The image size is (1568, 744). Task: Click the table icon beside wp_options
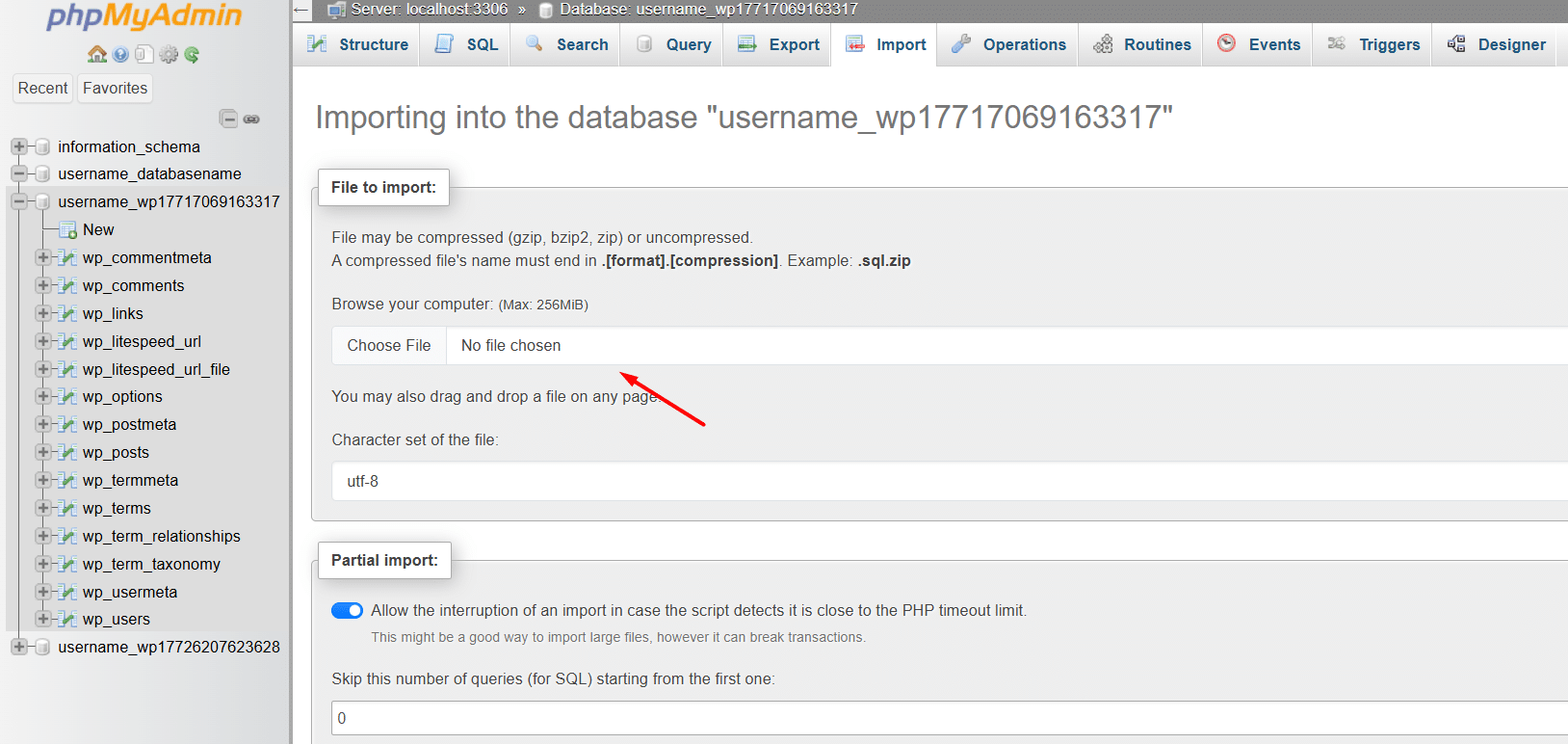click(67, 396)
